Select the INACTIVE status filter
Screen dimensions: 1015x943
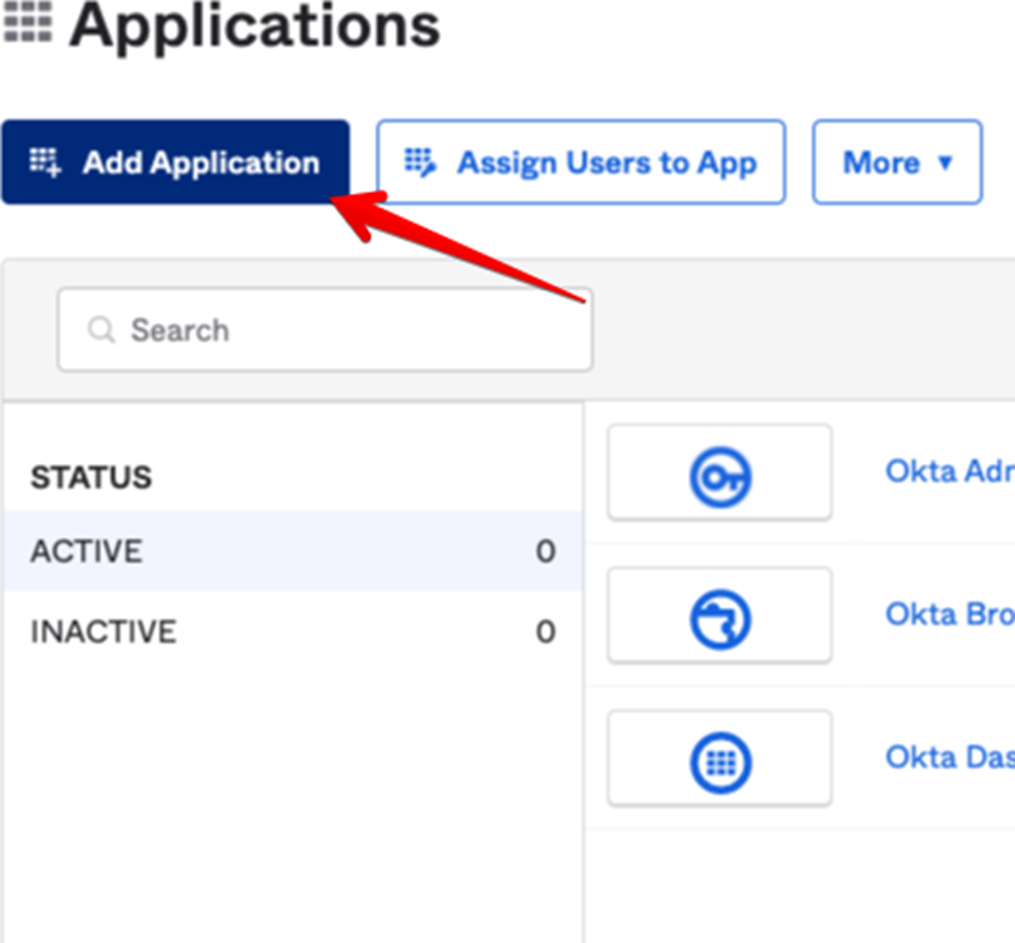[103, 632]
